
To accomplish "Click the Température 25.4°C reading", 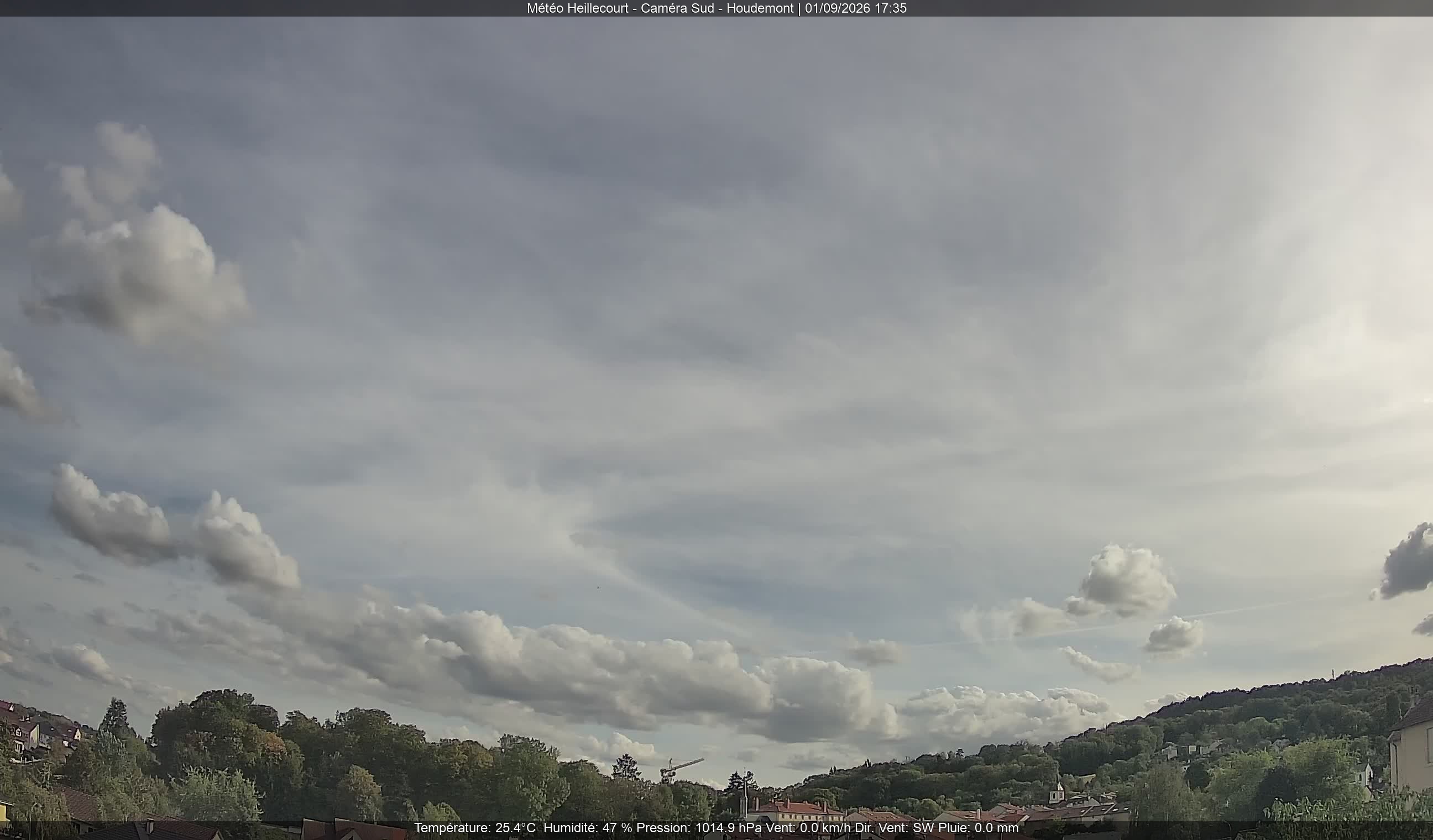I will click(x=474, y=828).
